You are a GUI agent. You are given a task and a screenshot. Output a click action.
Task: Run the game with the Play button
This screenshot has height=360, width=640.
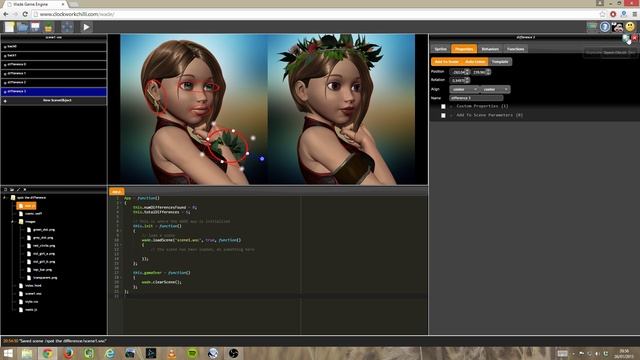point(86,27)
